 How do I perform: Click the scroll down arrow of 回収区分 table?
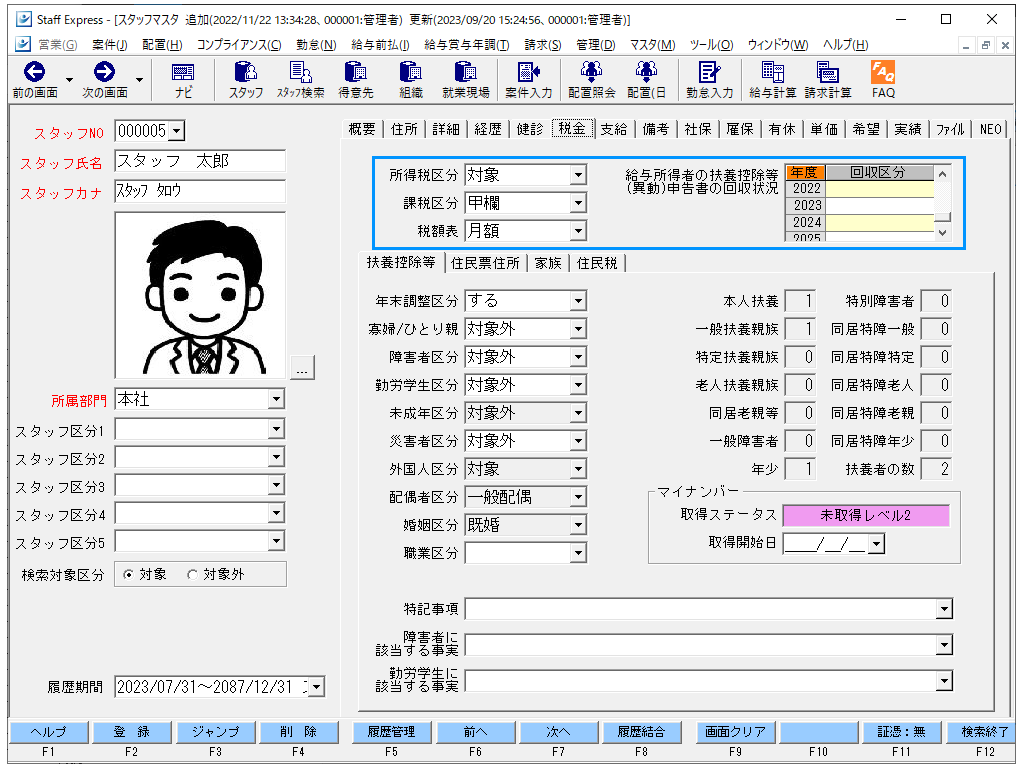coord(942,233)
